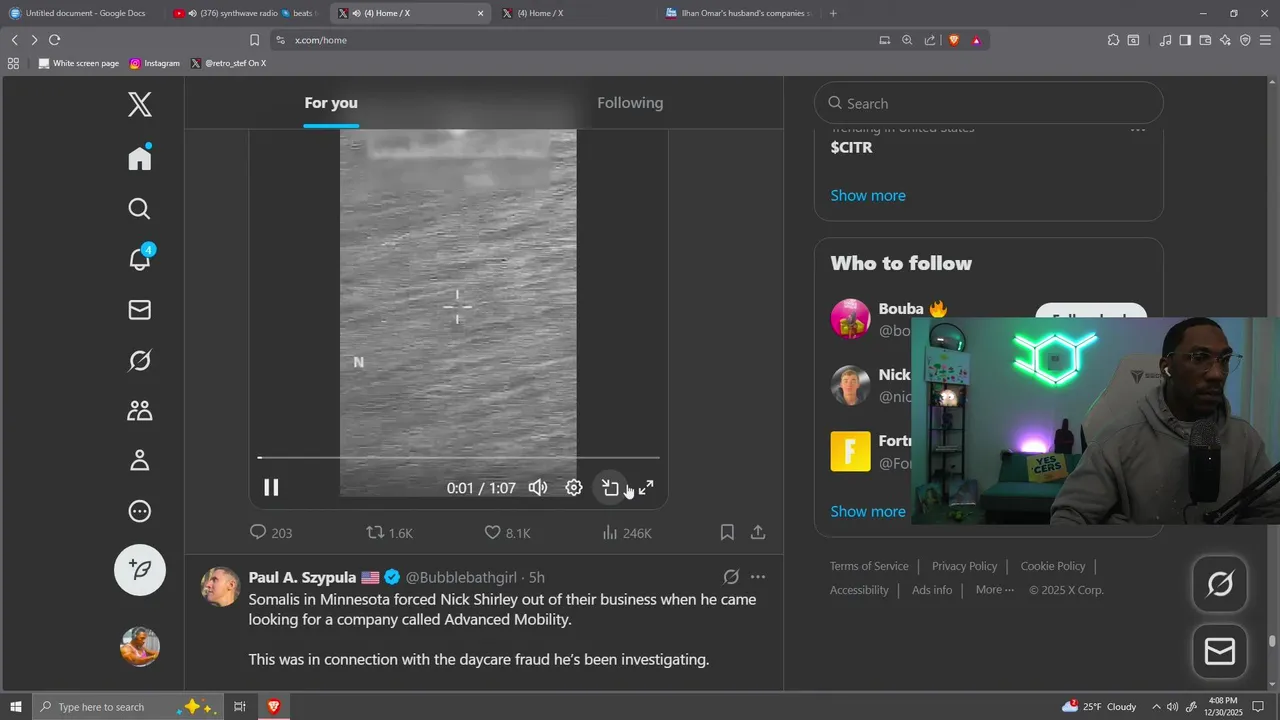This screenshot has width=1280, height=720.
Task: Open Brave Rewards triangle icon
Action: (976, 40)
